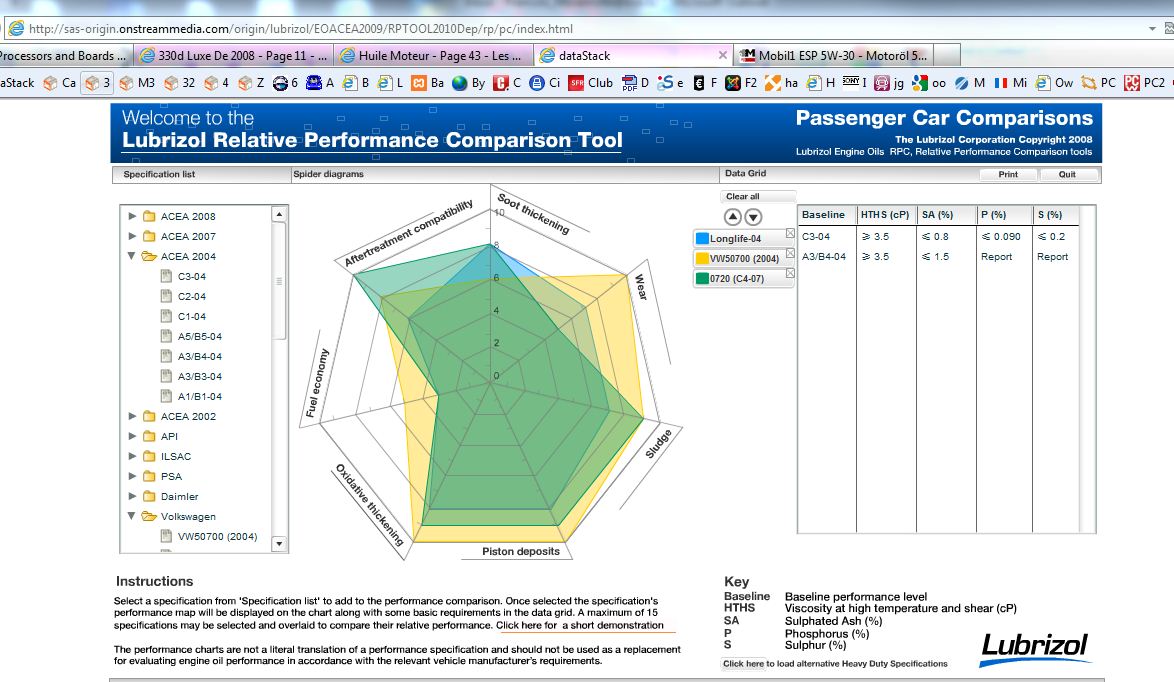Click the 'HTHS (cP)' column header
This screenshot has width=1174, height=682.
[x=885, y=215]
